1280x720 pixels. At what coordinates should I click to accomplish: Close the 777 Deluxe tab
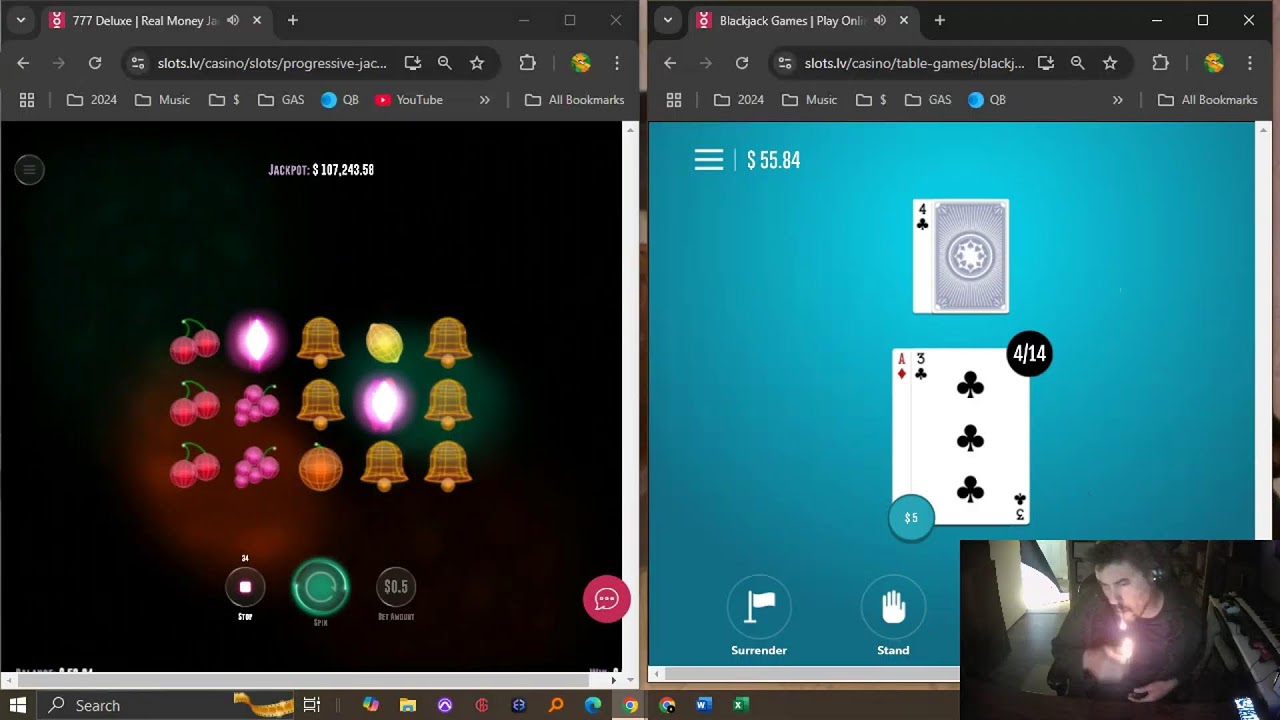click(257, 20)
